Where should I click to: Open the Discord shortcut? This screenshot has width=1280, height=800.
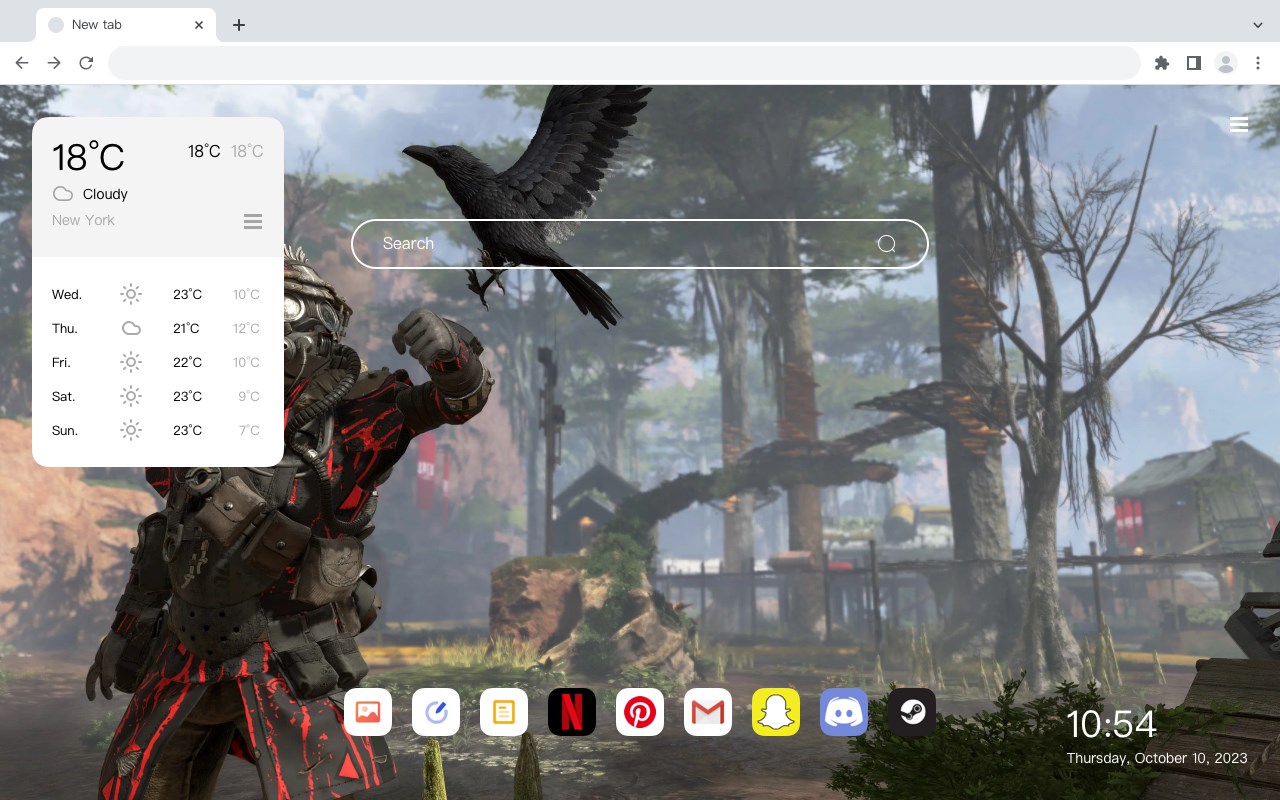click(844, 712)
